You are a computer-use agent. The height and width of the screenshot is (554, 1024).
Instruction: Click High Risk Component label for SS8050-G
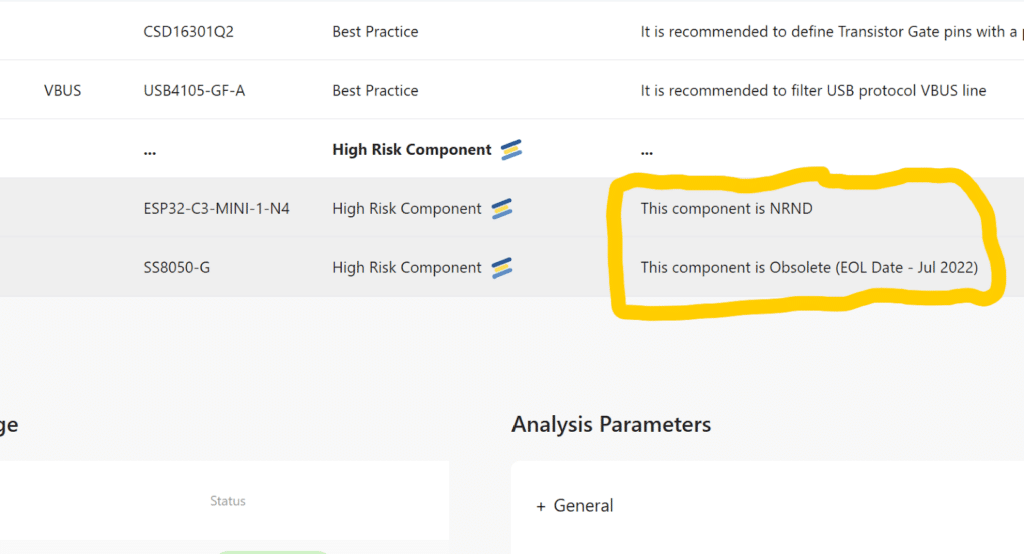(406, 268)
